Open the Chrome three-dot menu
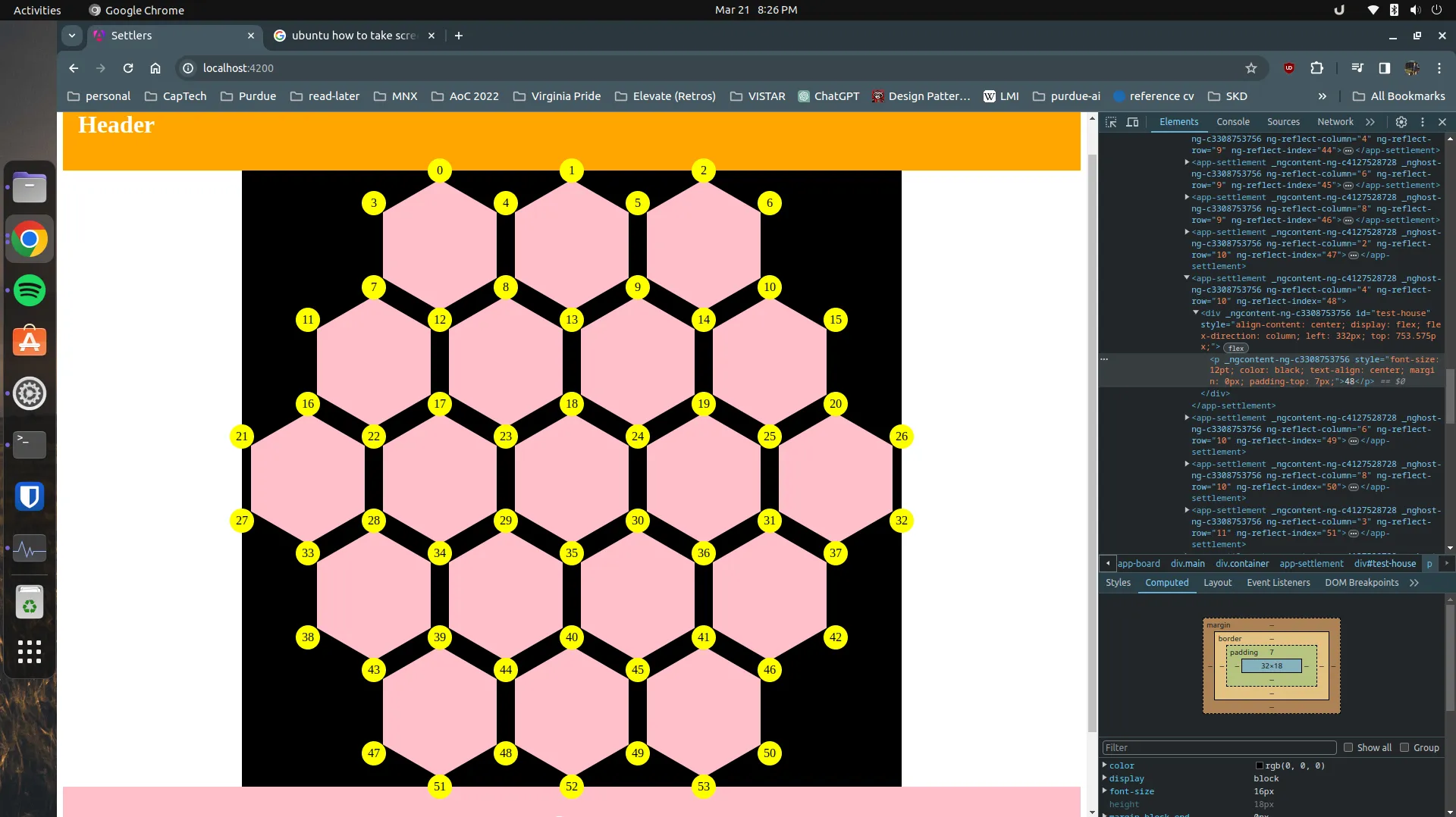This screenshot has width=1456, height=817. click(x=1439, y=68)
